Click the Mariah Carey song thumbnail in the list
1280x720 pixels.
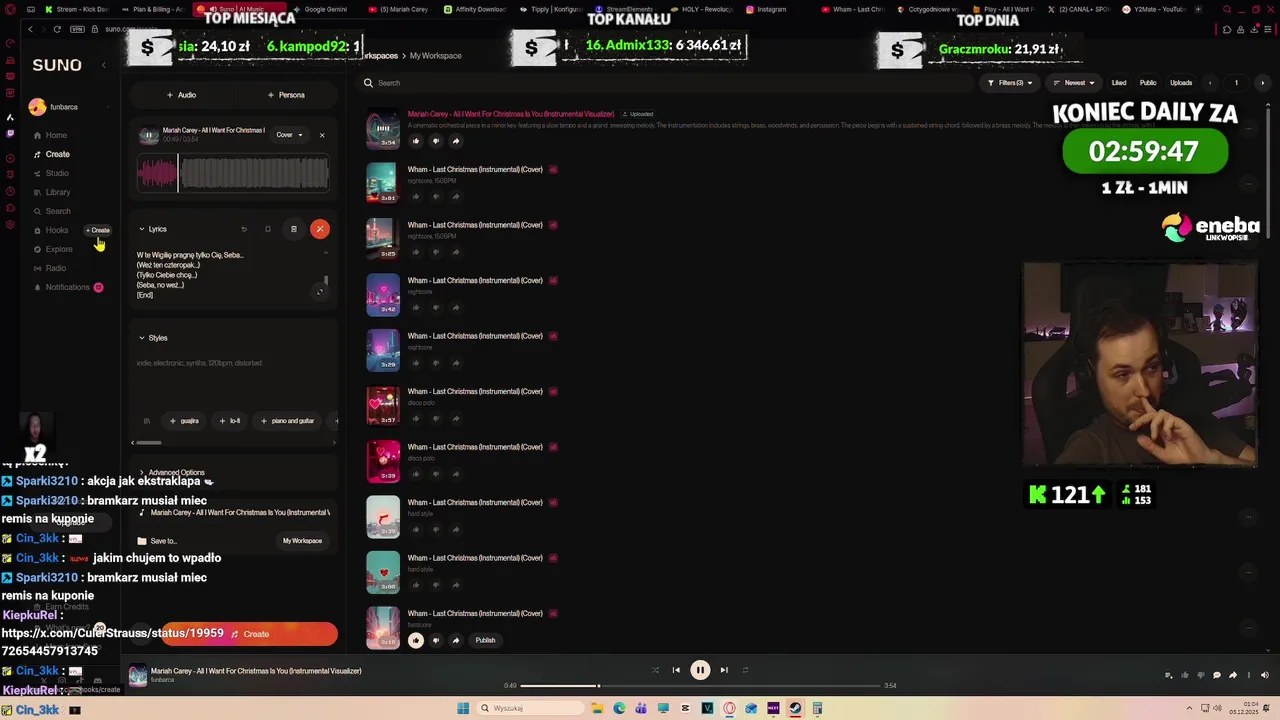(383, 130)
